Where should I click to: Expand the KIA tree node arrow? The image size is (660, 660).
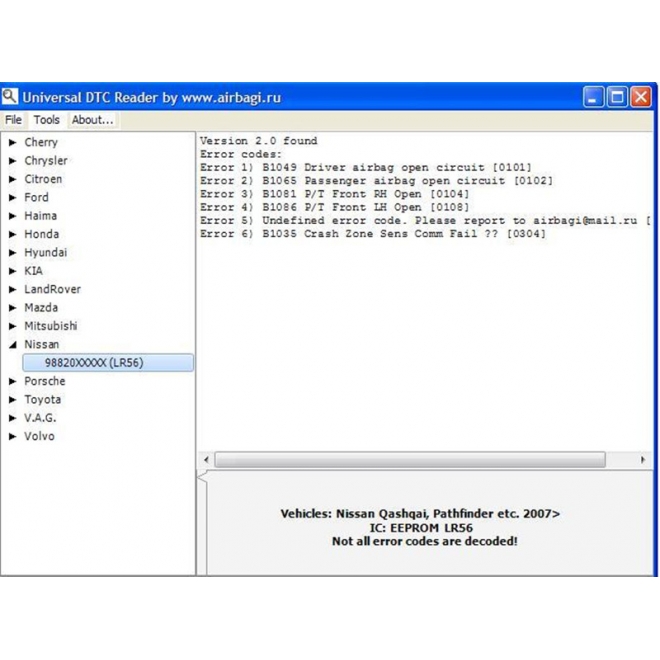coord(13,271)
